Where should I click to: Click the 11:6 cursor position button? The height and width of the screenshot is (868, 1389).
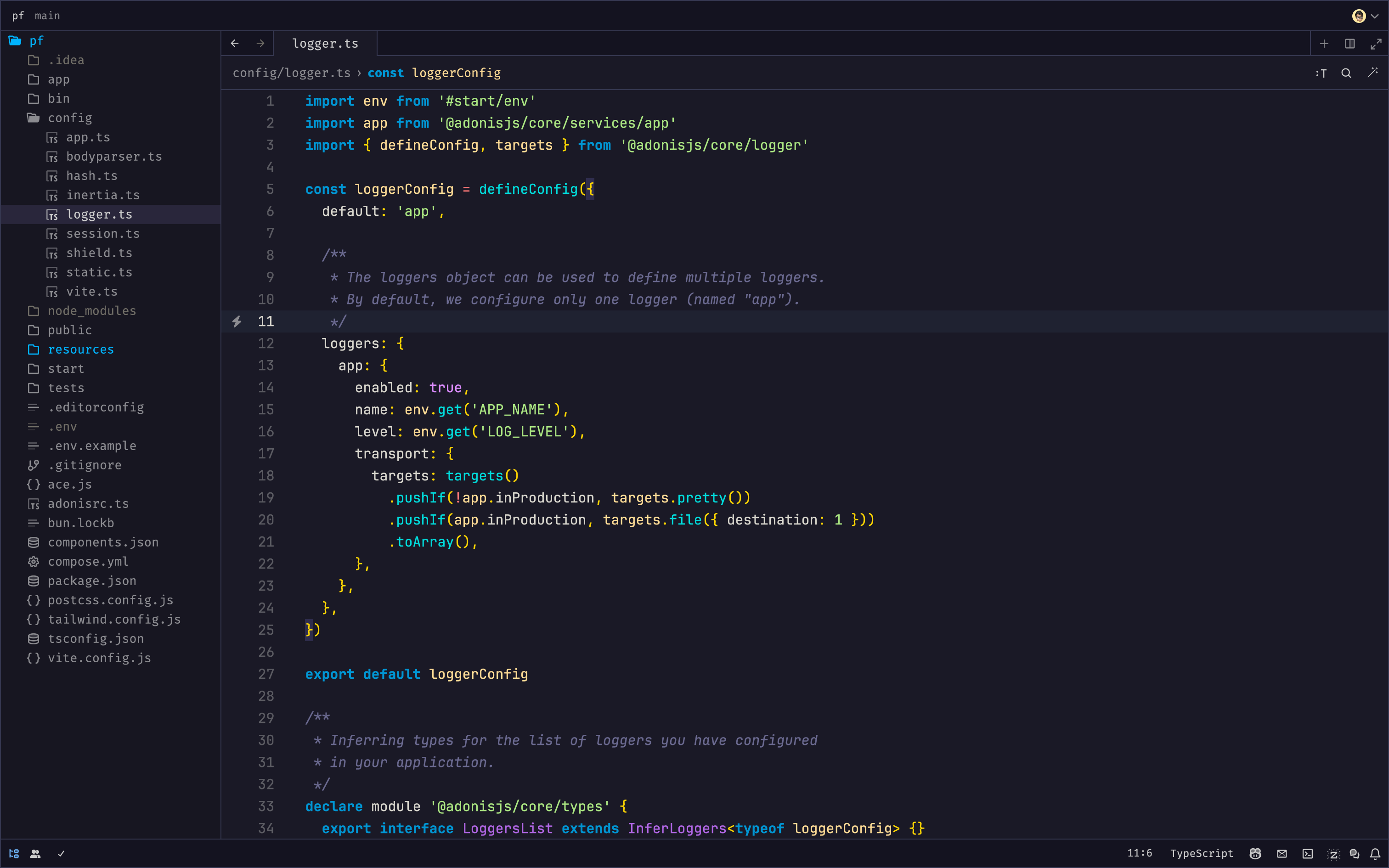point(1139,853)
